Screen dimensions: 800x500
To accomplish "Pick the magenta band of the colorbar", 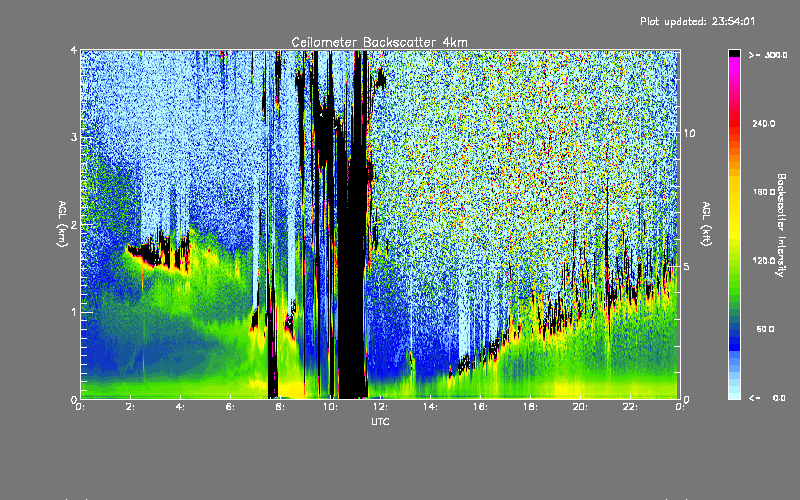I will tap(734, 66).
